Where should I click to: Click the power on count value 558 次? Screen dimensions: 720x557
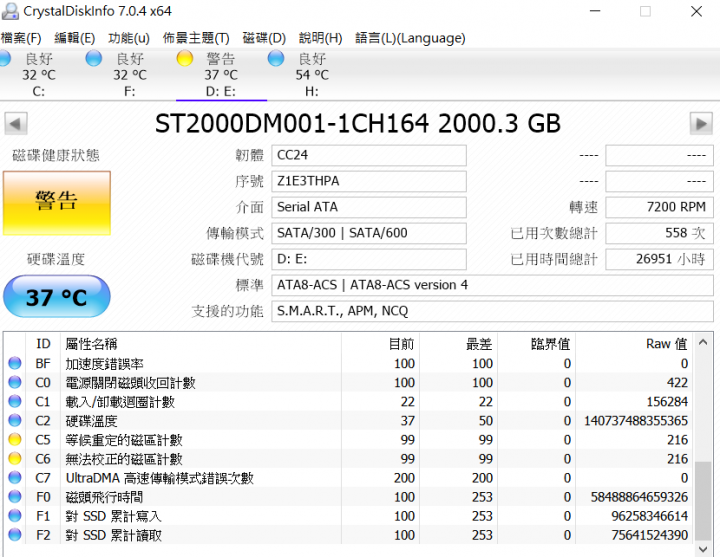click(659, 233)
